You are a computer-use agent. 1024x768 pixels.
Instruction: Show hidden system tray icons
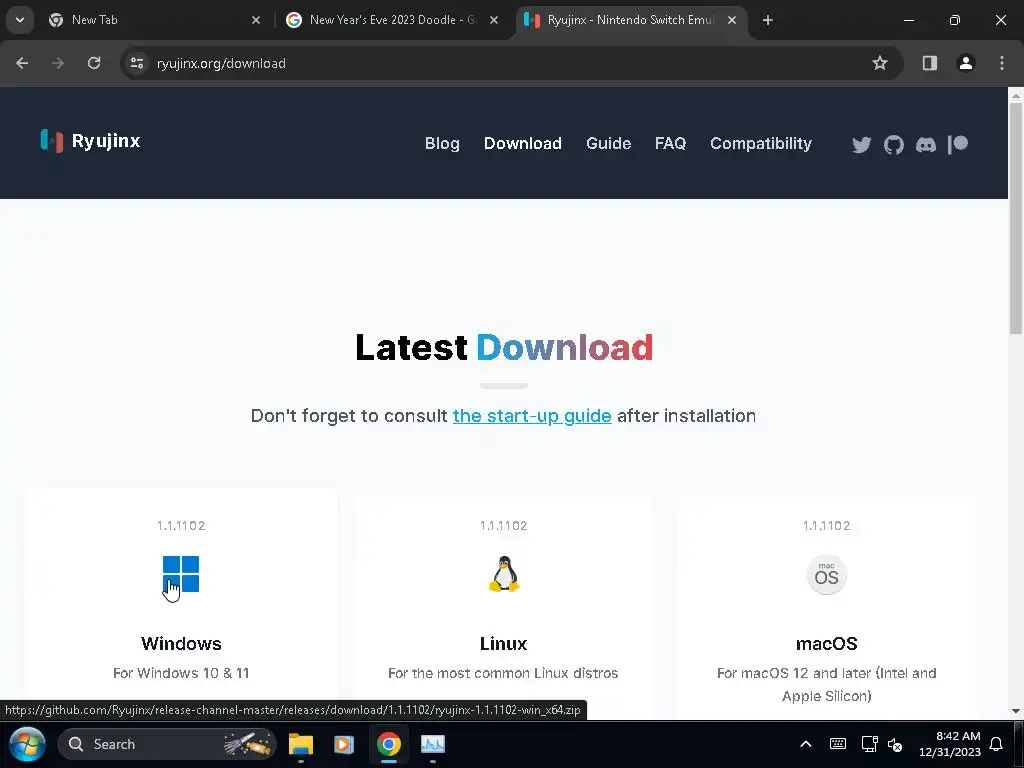pyautogui.click(x=806, y=744)
